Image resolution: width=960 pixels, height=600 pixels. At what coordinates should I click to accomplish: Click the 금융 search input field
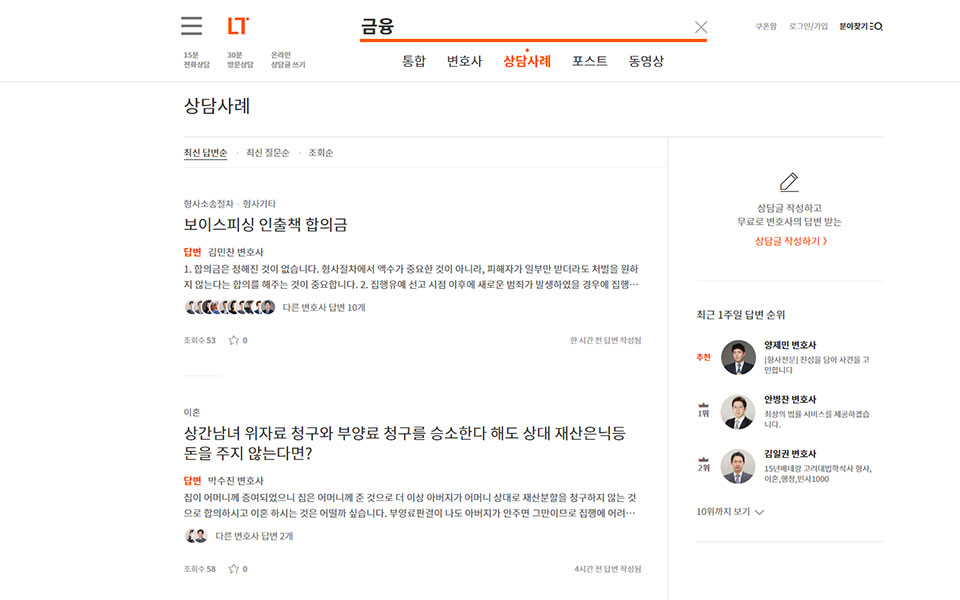[x=520, y=27]
